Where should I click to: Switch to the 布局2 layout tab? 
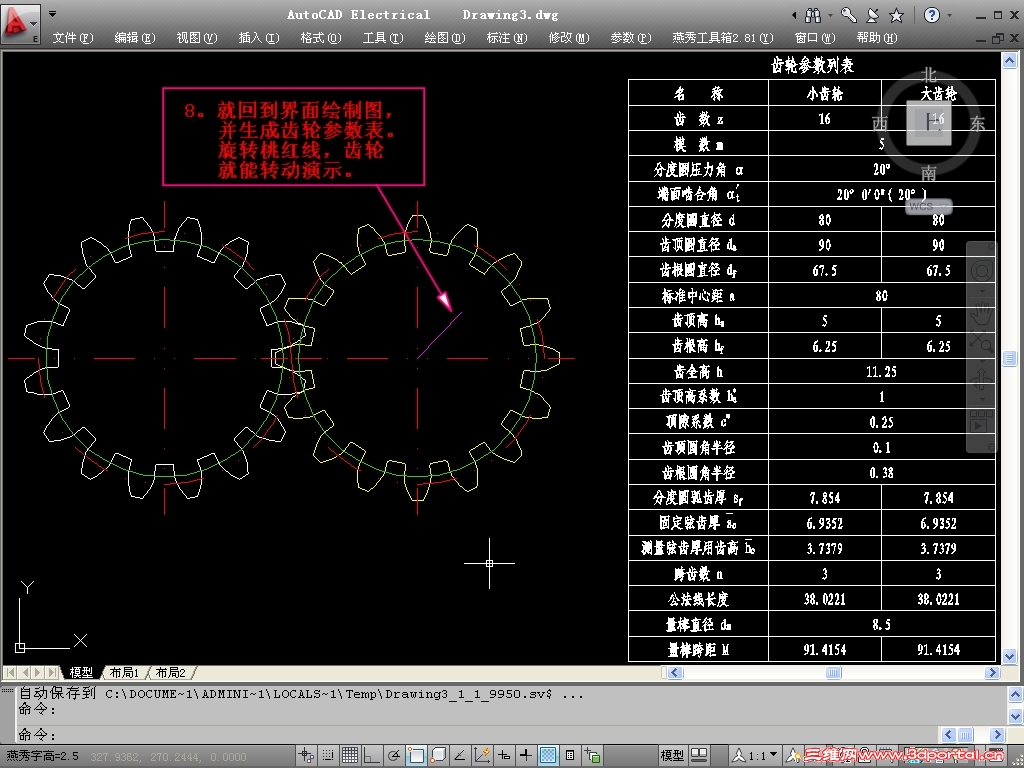170,672
